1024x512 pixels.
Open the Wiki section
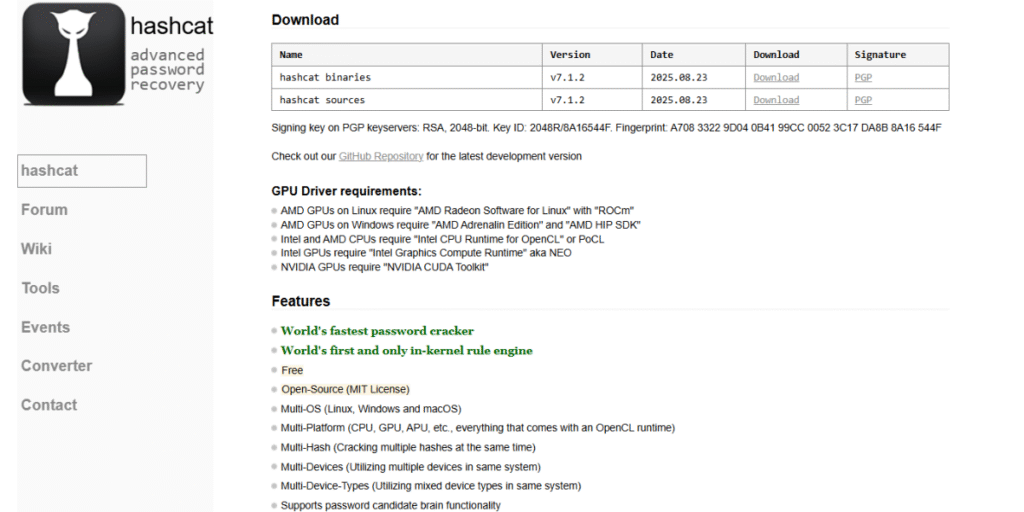pos(36,249)
